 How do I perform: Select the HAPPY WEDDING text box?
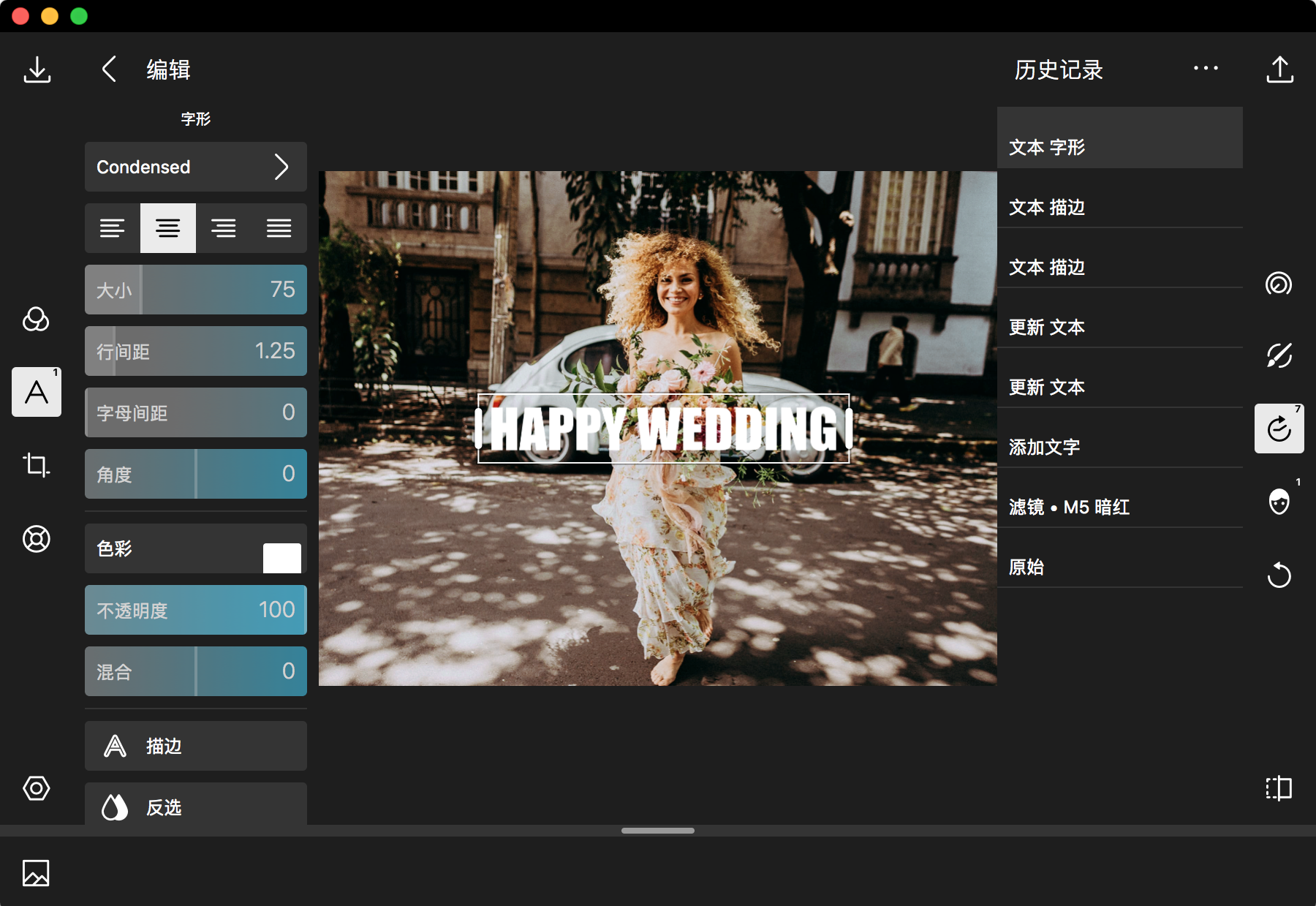(x=664, y=429)
